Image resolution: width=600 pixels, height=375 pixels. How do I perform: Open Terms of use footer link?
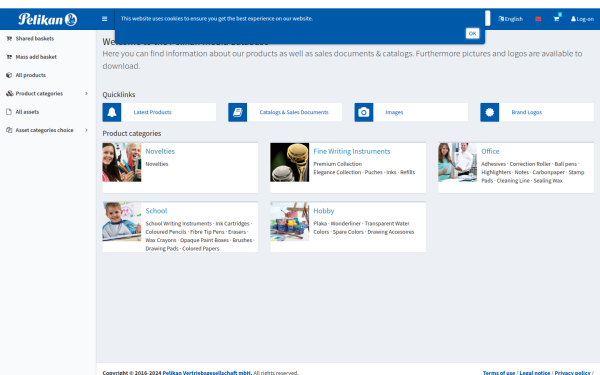[499, 373]
